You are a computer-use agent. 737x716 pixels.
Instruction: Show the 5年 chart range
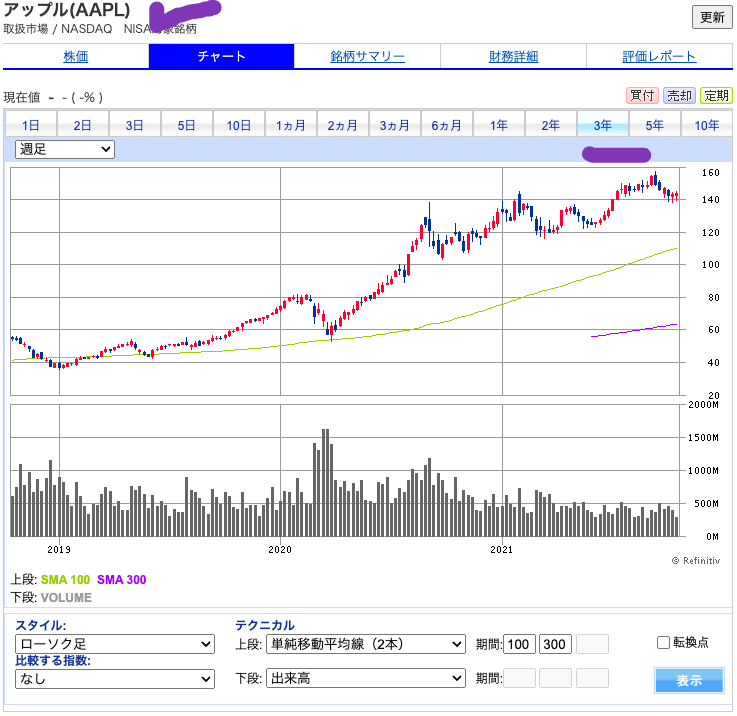click(655, 125)
